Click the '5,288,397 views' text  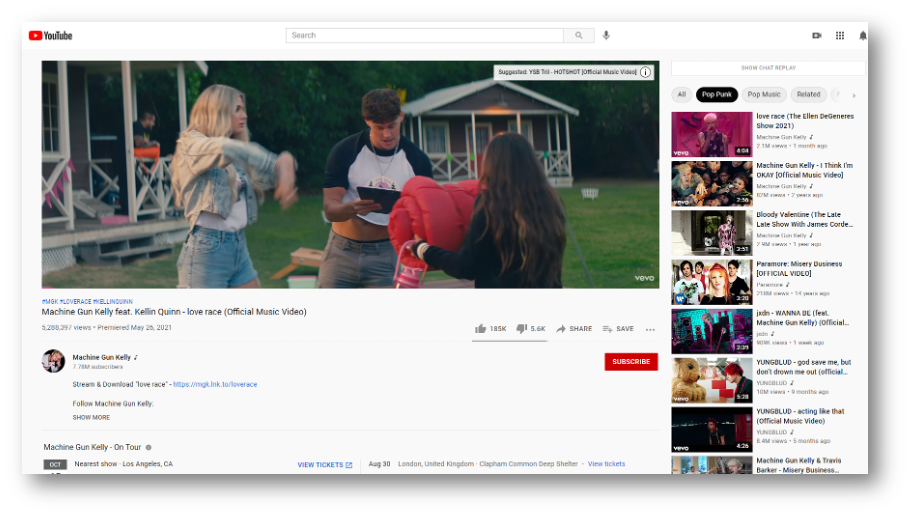click(x=66, y=327)
